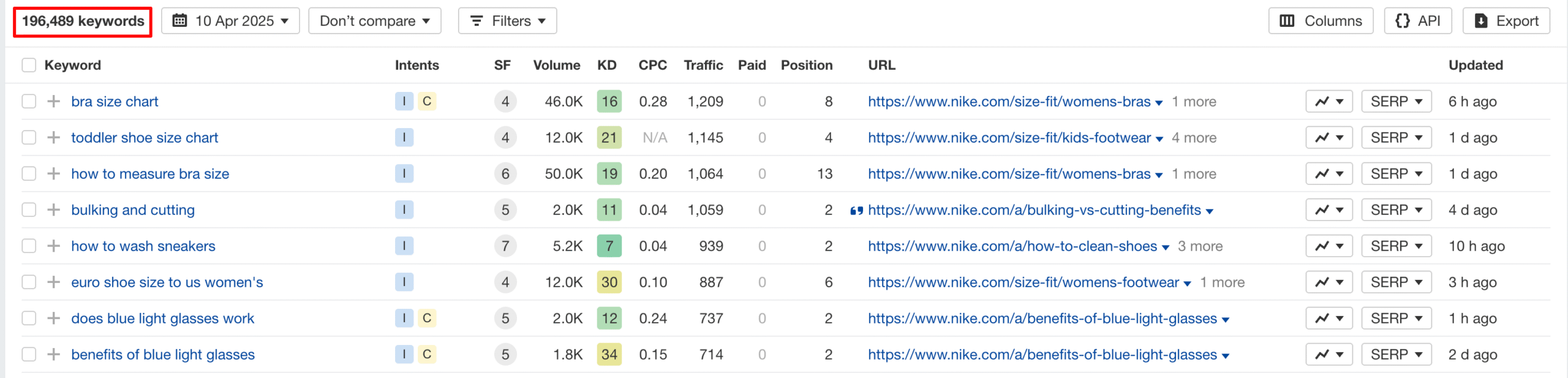
Task: Click the featured snippet quote icon for bulking URL
Action: click(x=856, y=211)
